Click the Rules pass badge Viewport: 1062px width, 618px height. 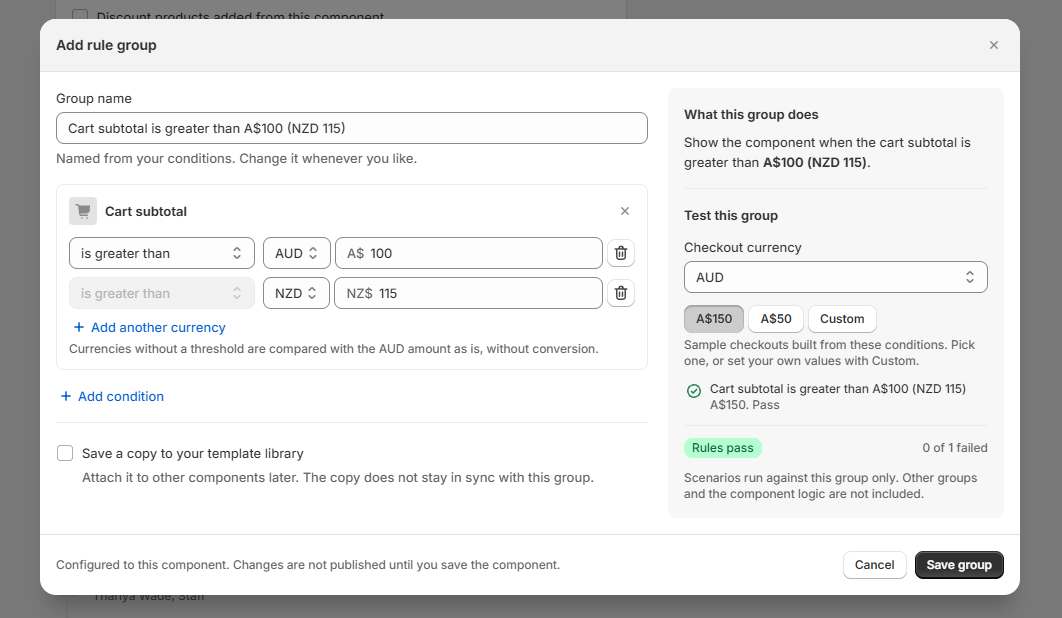click(x=723, y=448)
